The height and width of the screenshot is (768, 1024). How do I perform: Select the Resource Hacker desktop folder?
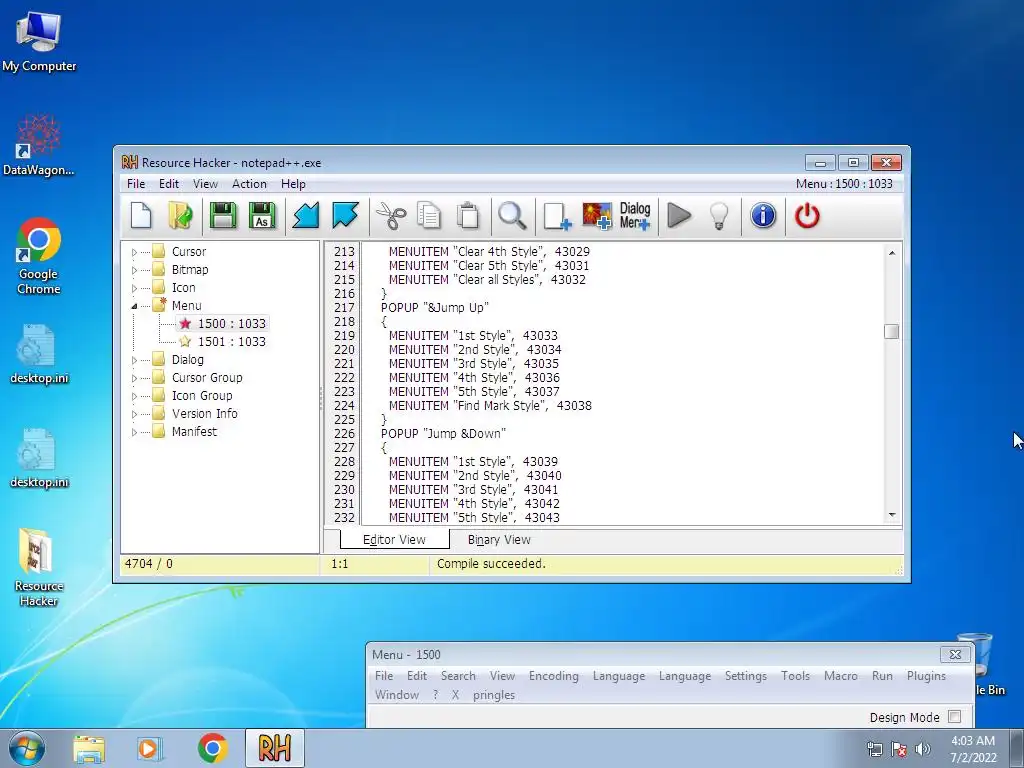point(39,567)
